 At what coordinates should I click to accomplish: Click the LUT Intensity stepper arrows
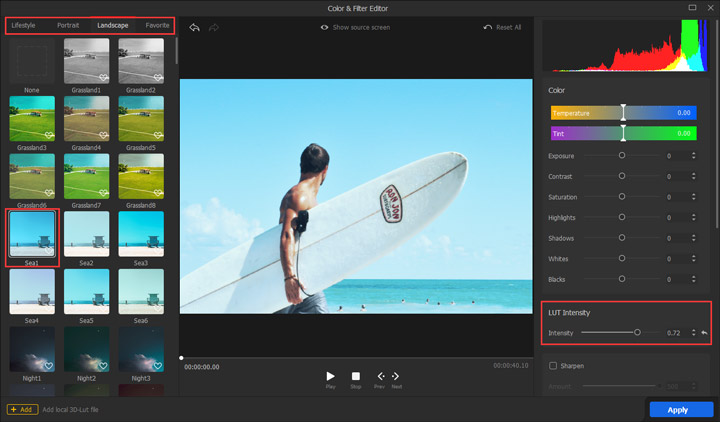[693, 332]
